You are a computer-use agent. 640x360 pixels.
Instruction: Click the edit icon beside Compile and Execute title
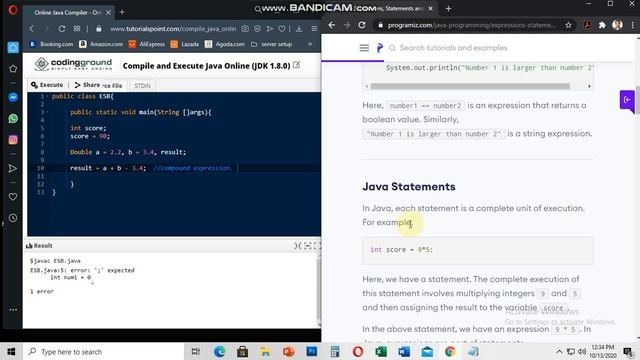[x=297, y=65]
